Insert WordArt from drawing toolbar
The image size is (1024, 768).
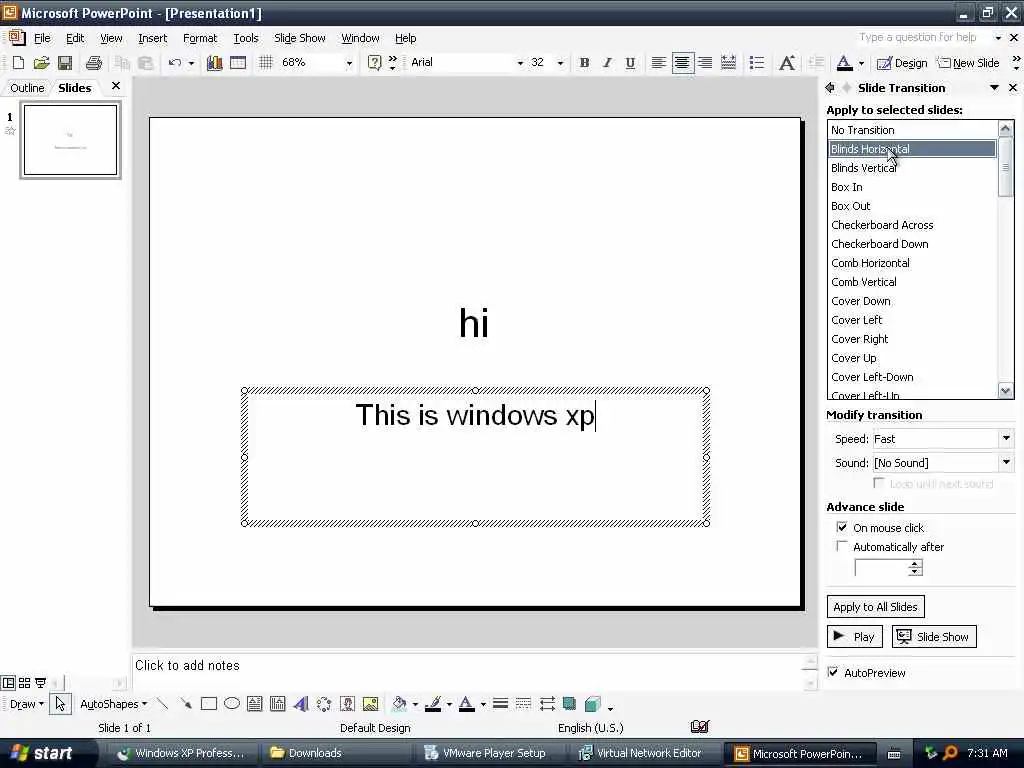[x=300, y=703]
